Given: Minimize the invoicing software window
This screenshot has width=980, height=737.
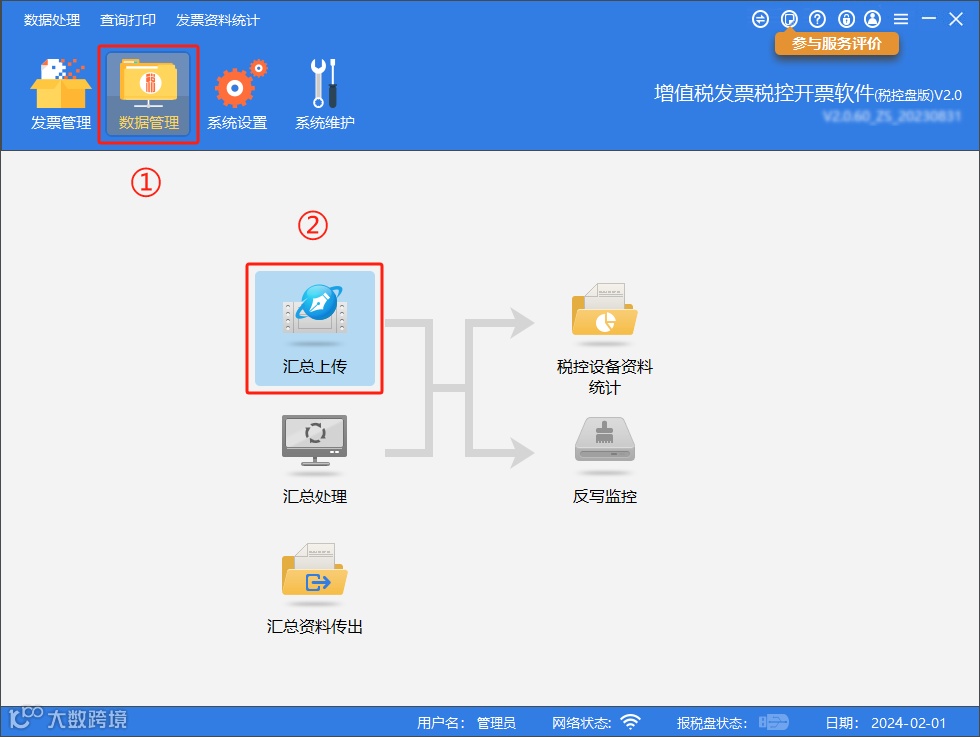Looking at the screenshot, I should tap(929, 19).
